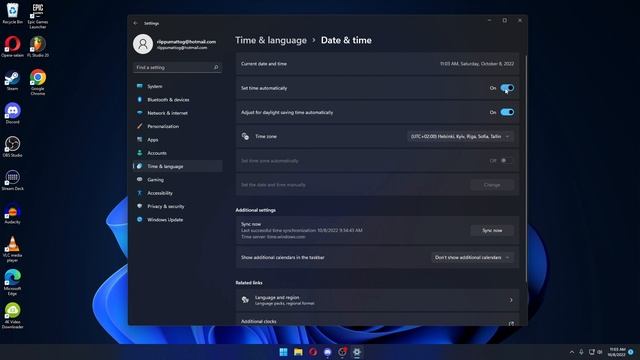Click the Change date and time button
The image size is (640, 360).
coord(492,185)
